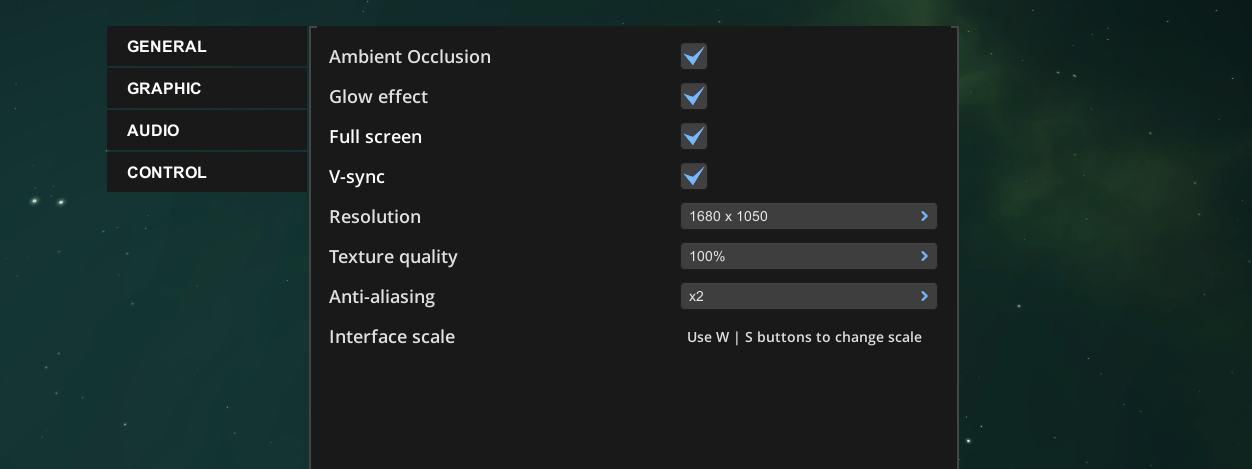Go to the AUDIO settings tab
1252x469 pixels.
pyautogui.click(x=153, y=131)
